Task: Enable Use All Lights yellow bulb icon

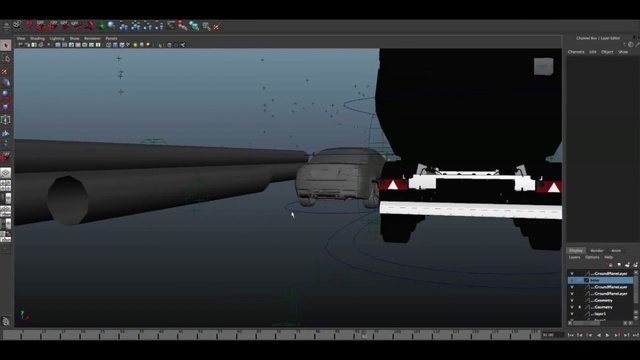Action: [135, 45]
